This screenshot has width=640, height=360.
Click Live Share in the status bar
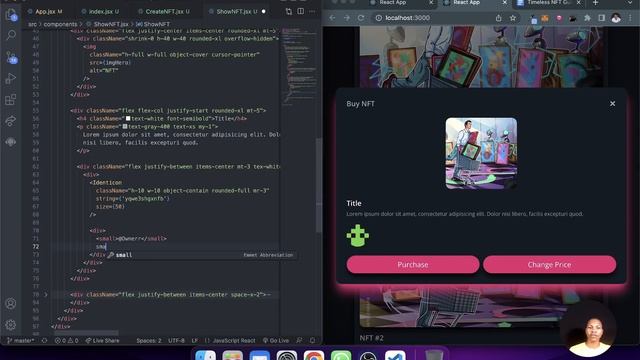tap(102, 340)
